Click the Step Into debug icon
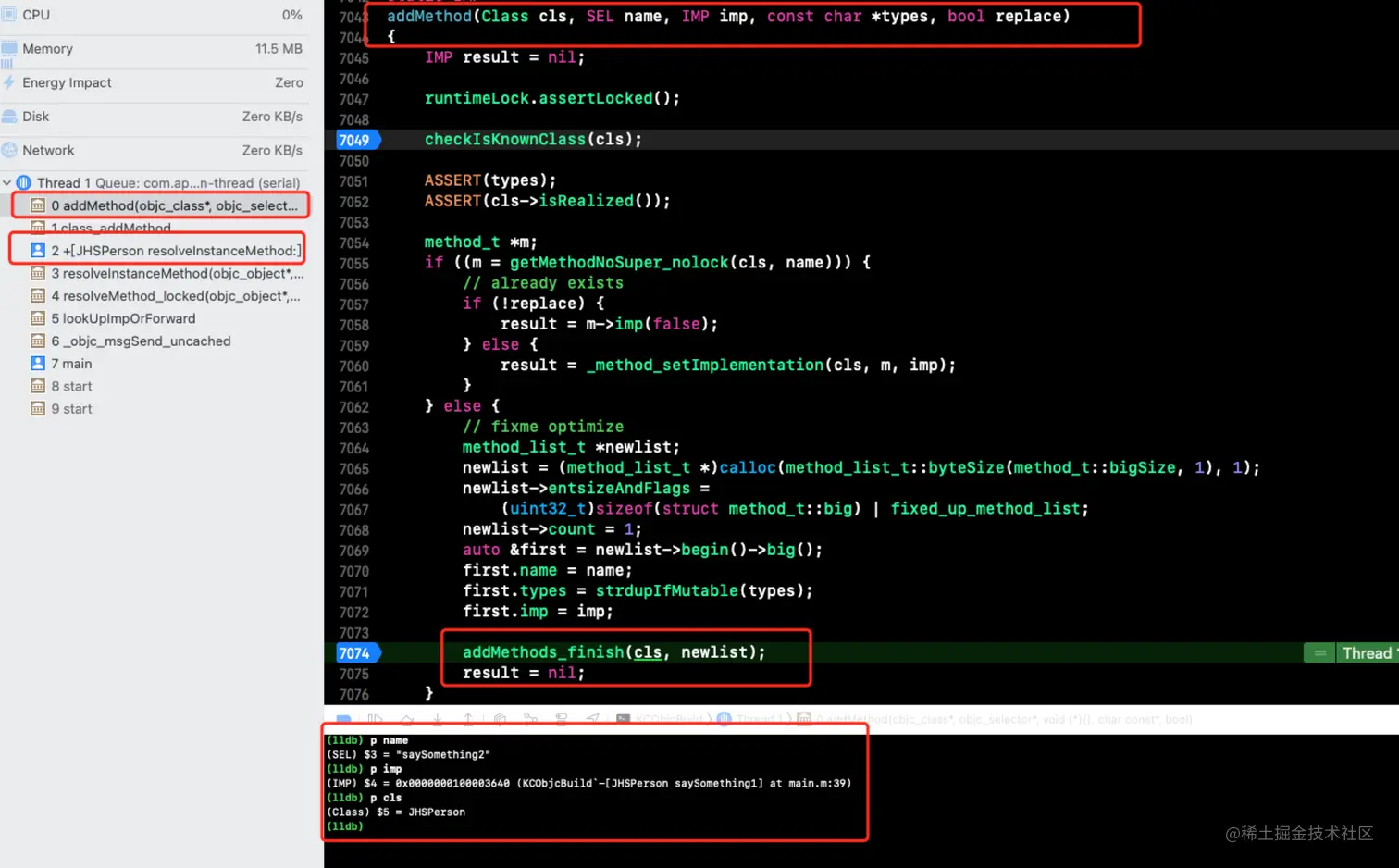 (438, 719)
